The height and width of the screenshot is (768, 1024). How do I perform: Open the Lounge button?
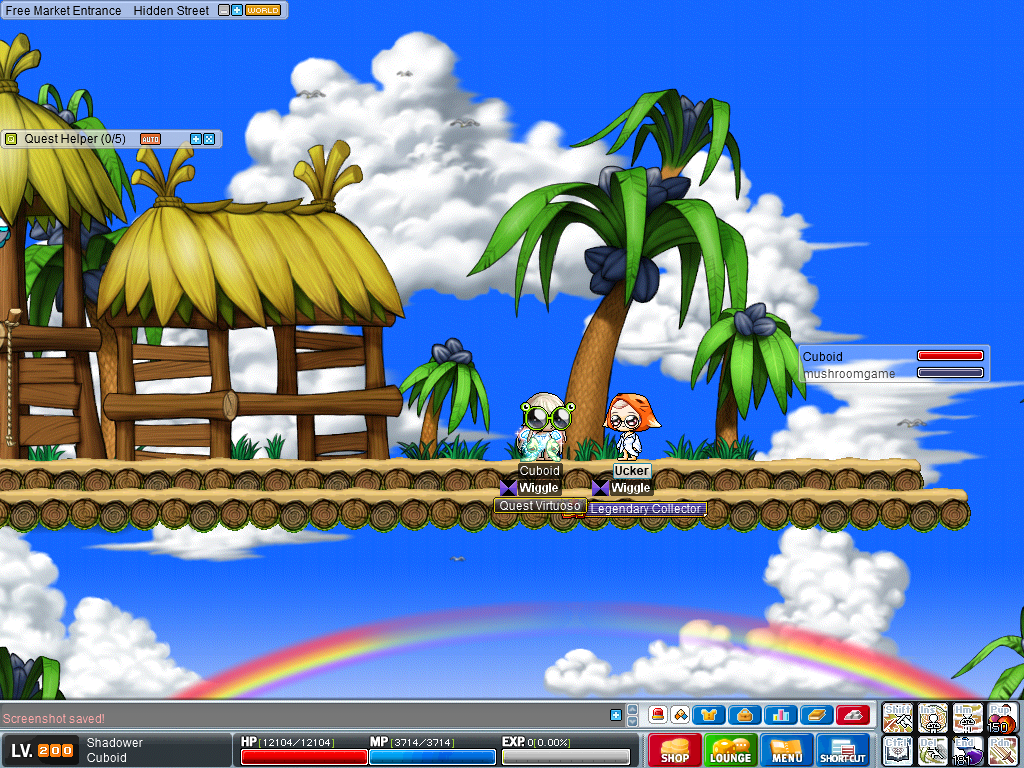[x=730, y=750]
